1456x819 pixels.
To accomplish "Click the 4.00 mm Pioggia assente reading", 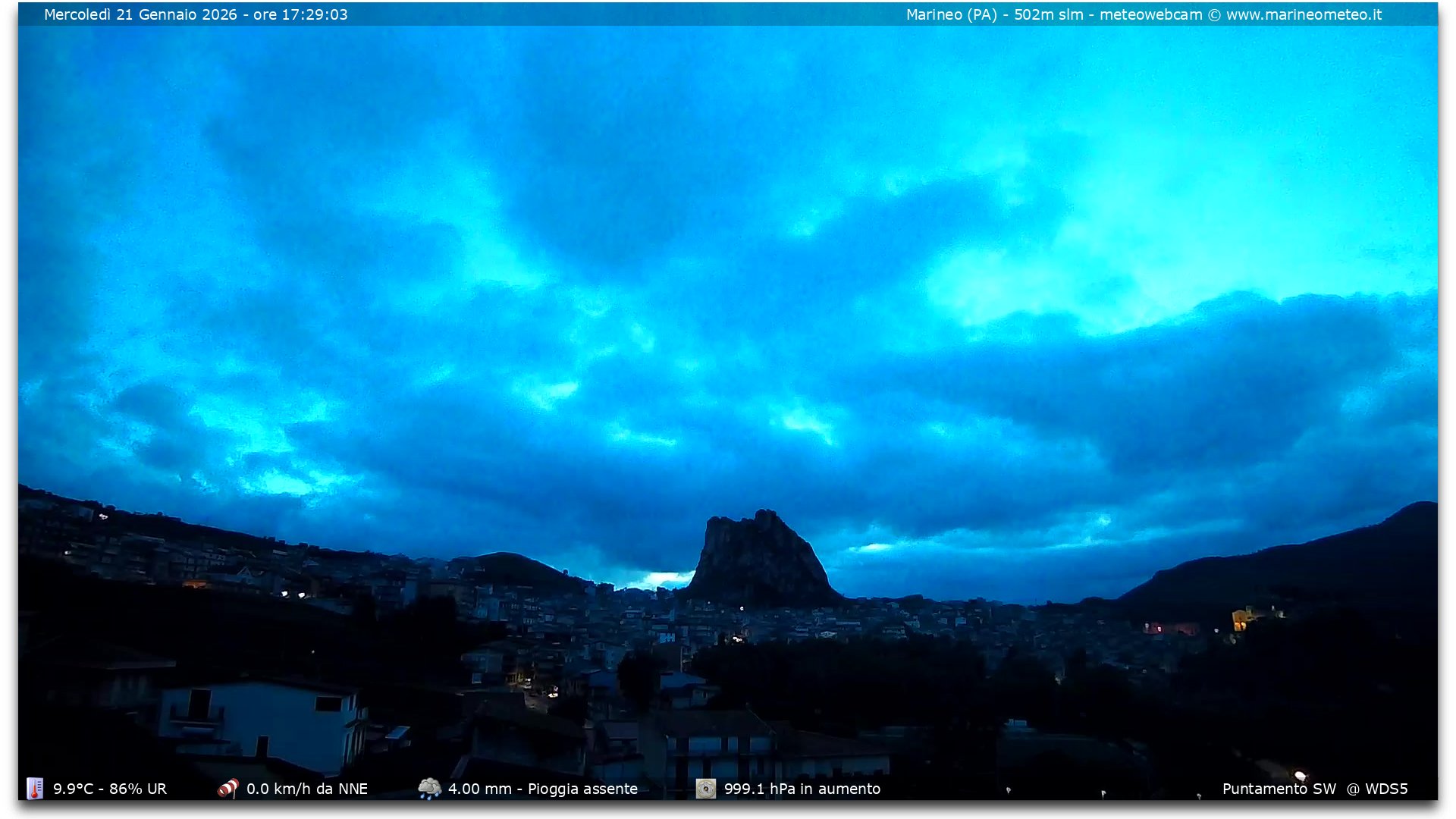I will pyautogui.click(x=543, y=789).
